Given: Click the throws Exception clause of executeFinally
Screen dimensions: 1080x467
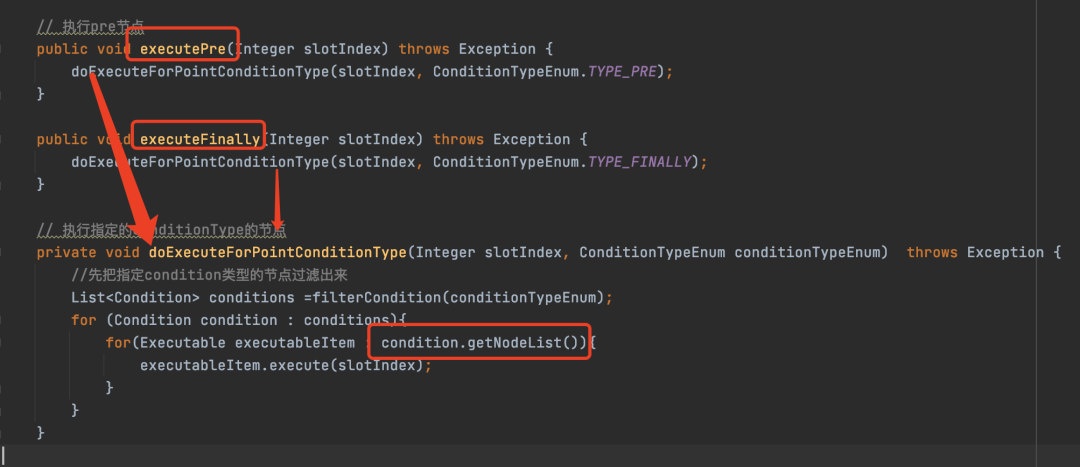Looking at the screenshot, I should pyautogui.click(x=501, y=140).
